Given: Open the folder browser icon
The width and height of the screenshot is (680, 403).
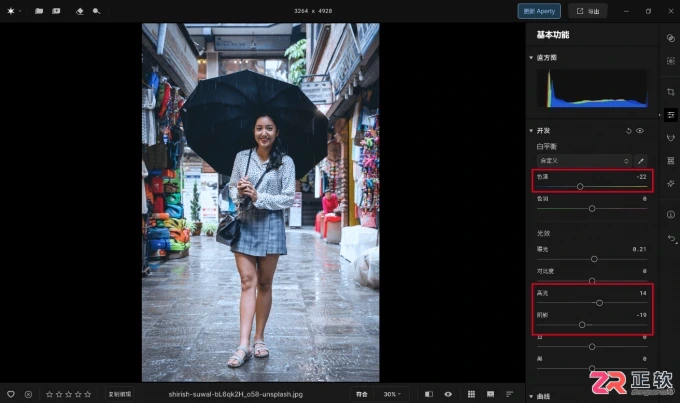Looking at the screenshot, I should [39, 11].
